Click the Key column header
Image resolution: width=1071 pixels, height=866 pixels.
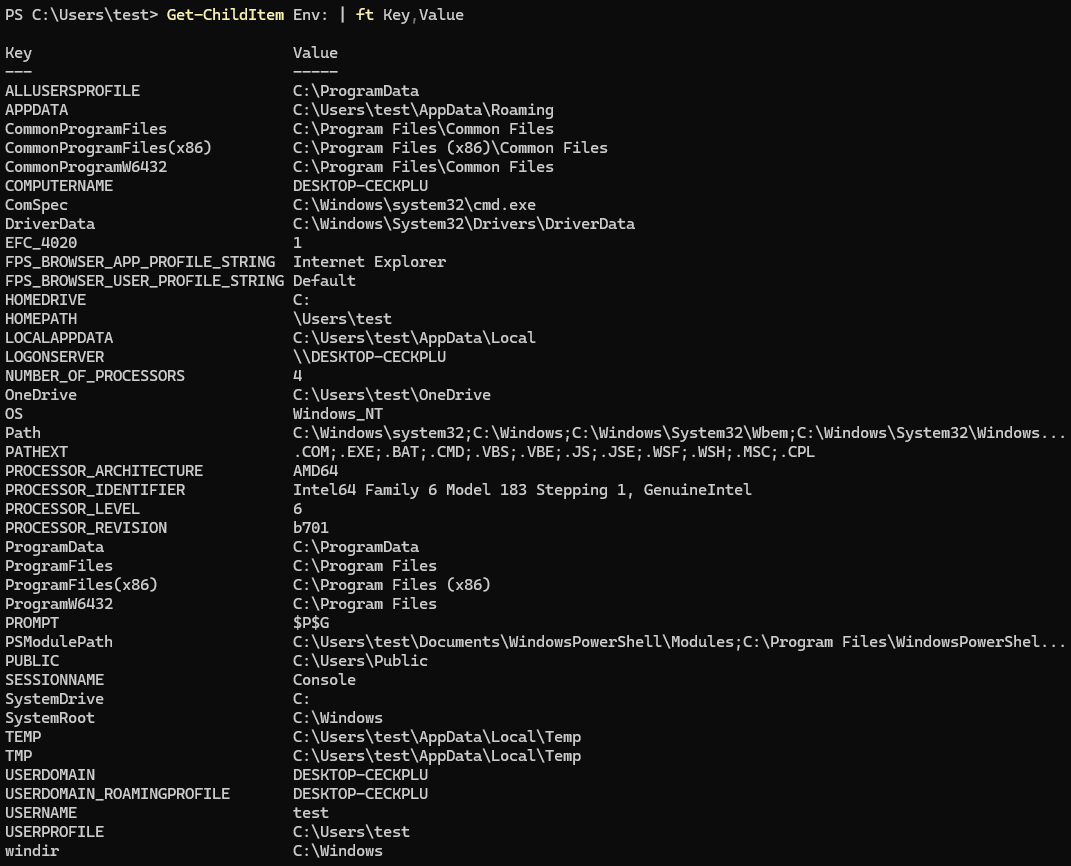18,52
